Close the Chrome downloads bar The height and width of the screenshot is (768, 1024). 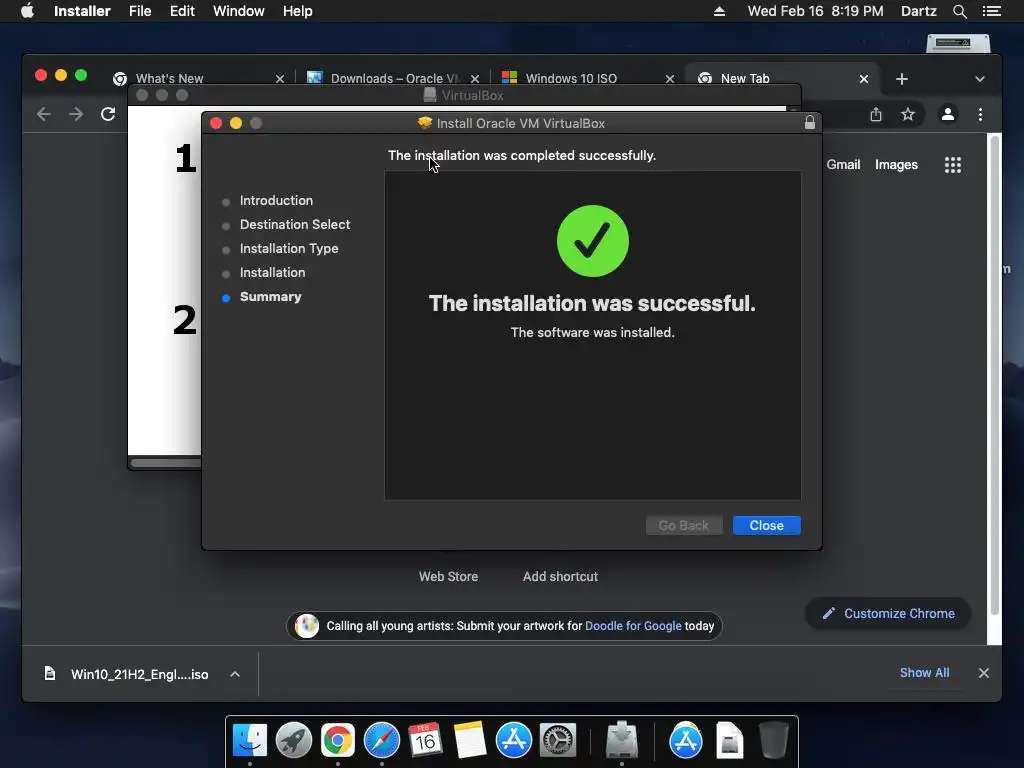coord(984,673)
